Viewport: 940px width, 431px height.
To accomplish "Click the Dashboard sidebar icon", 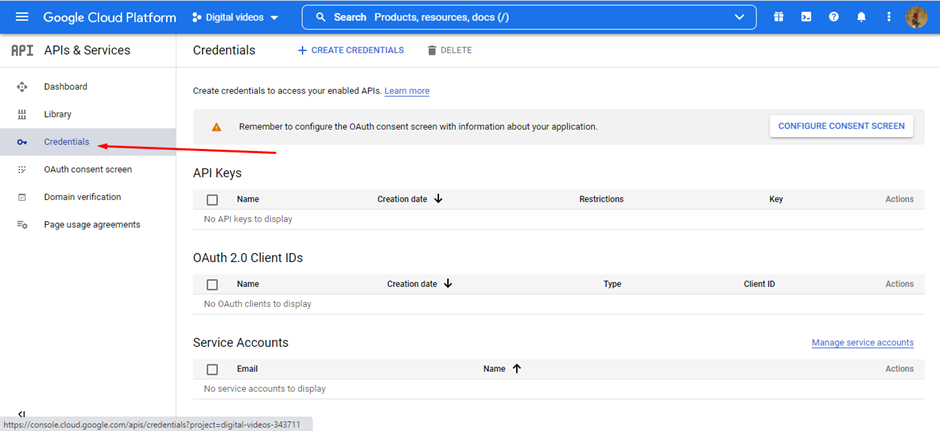I will point(22,87).
